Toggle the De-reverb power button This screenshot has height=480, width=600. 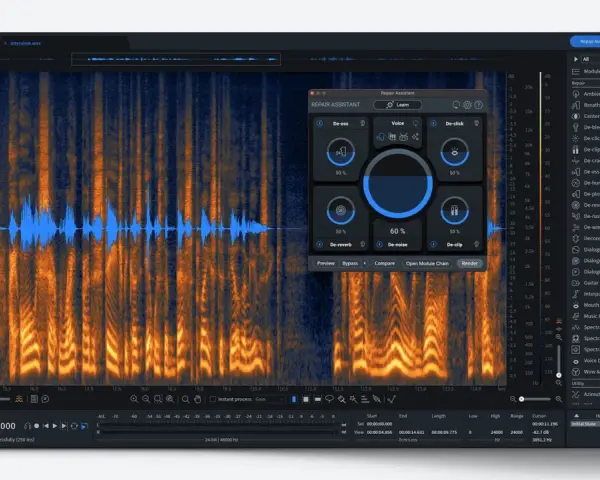(x=320, y=244)
